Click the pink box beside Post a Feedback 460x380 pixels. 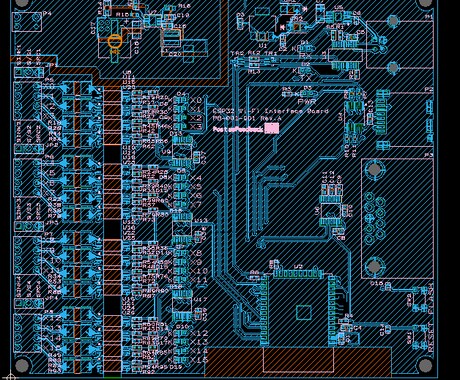[x=272, y=128]
